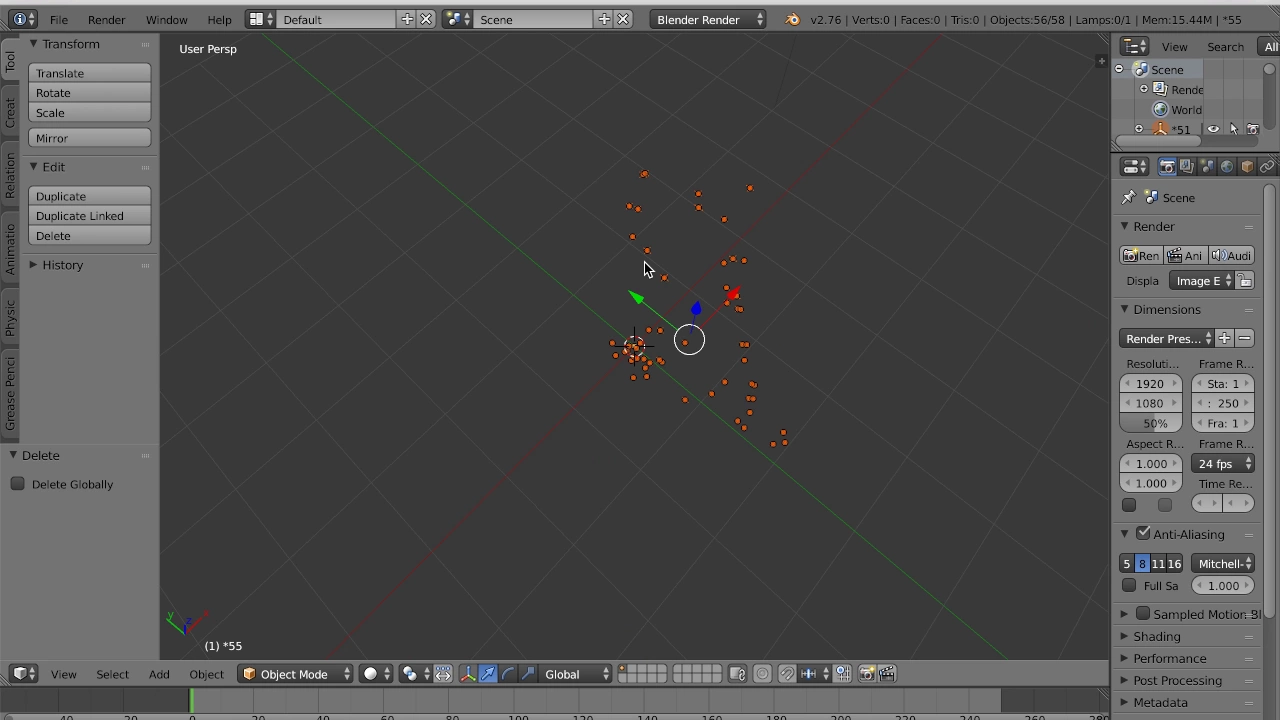
Task: Expand the History panel
Action: (33, 265)
